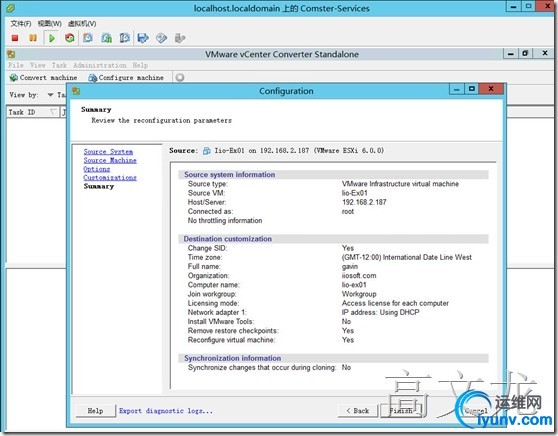This screenshot has height=436, width=558.
Task: Go to the Customizations step
Action: [x=110, y=178]
